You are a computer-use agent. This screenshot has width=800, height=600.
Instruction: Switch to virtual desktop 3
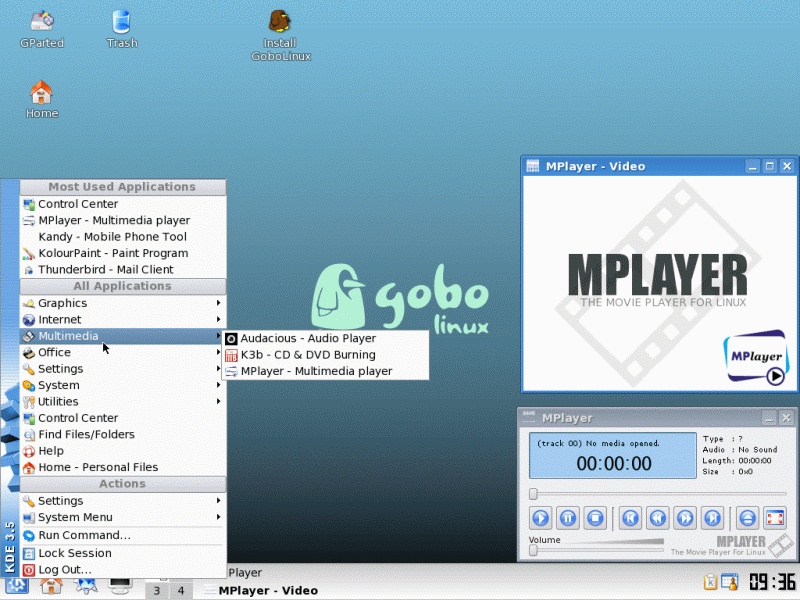(x=157, y=590)
